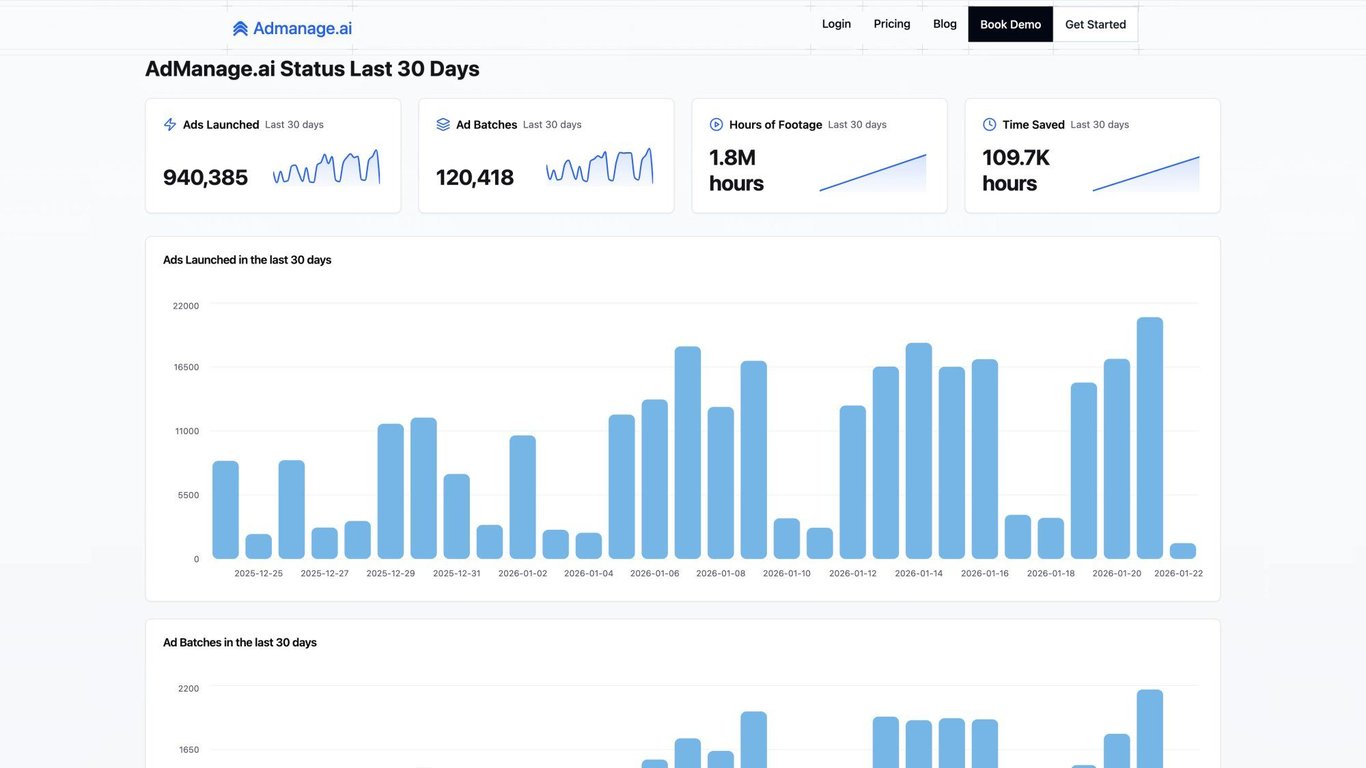Go to the Pricing page

tap(892, 24)
